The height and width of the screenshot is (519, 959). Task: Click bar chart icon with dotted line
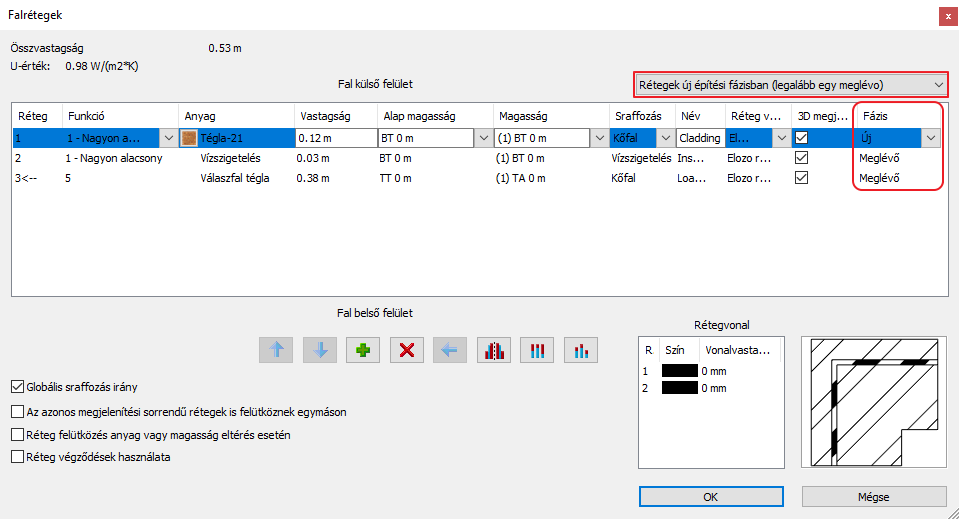click(x=494, y=350)
